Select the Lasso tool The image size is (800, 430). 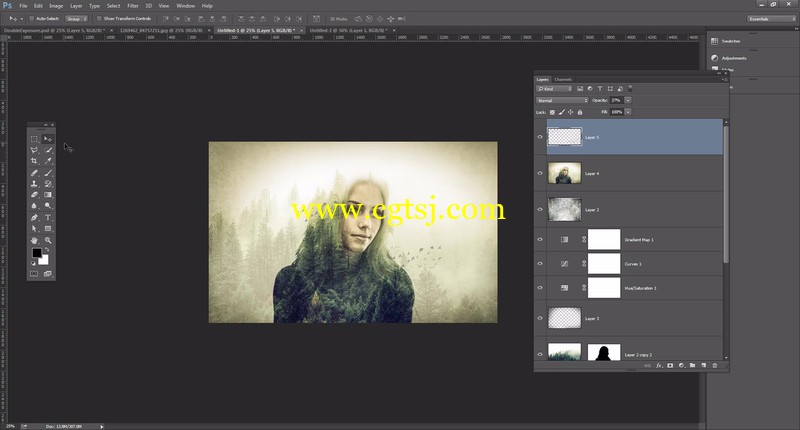(34, 150)
